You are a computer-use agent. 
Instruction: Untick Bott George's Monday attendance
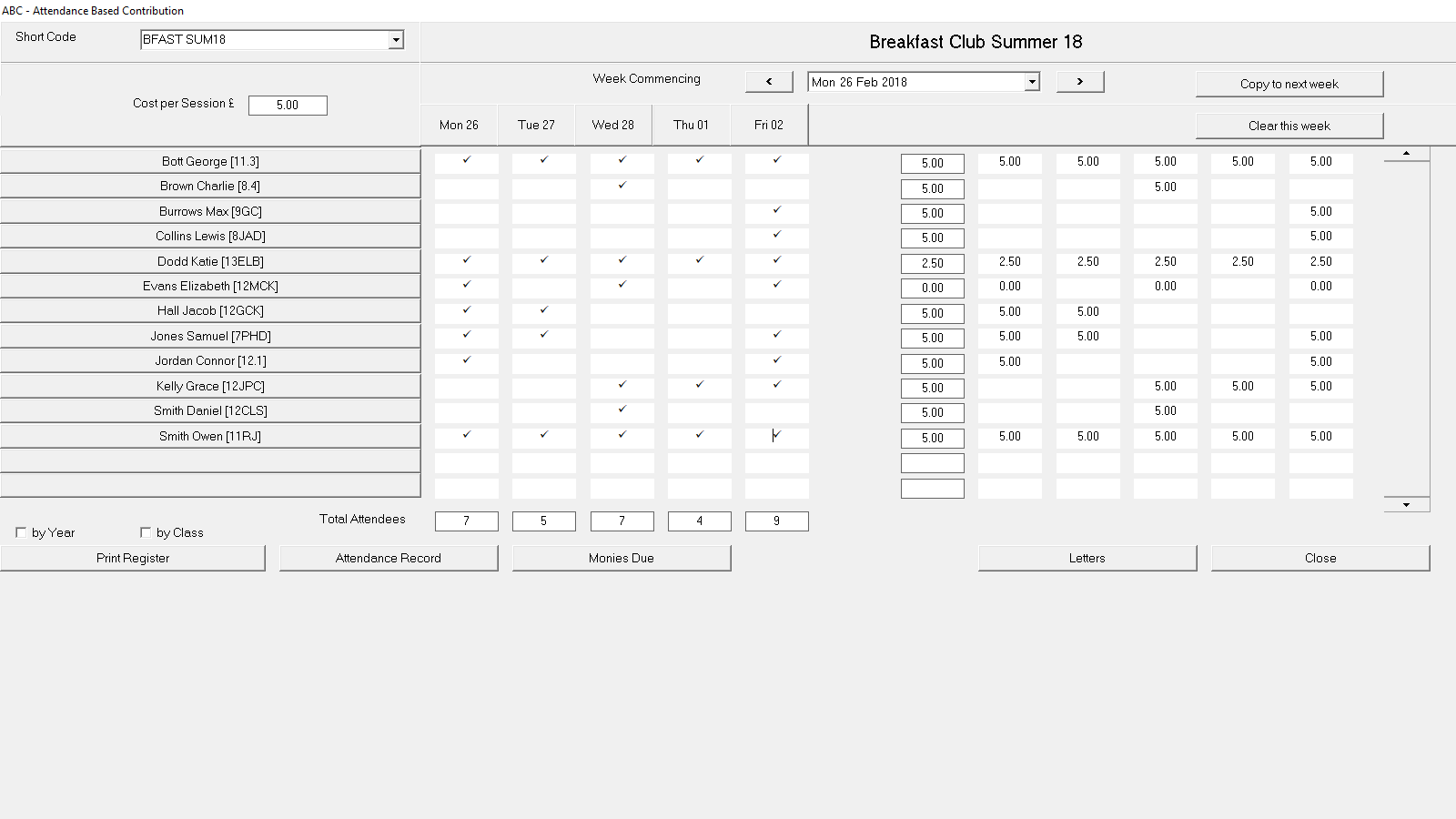pyautogui.click(x=467, y=161)
